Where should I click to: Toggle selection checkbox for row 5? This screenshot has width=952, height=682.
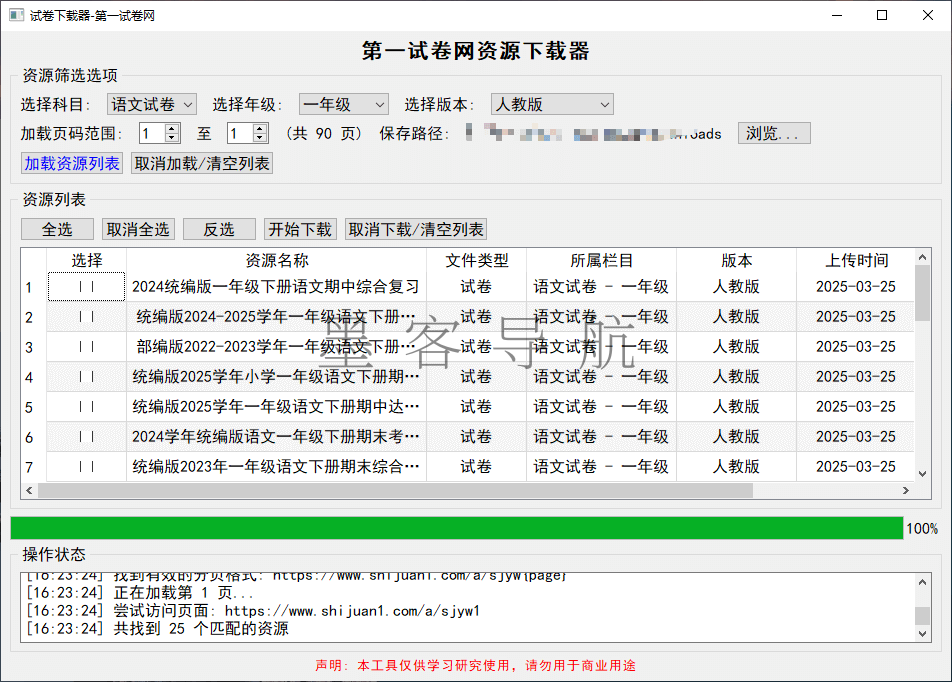coord(86,407)
